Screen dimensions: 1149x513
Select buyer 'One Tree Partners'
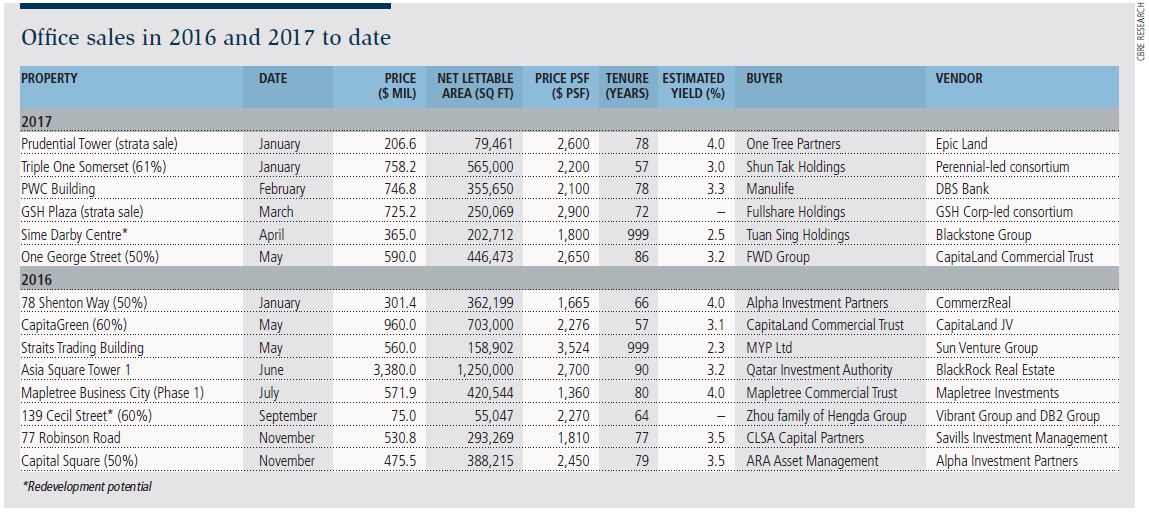[x=794, y=144]
